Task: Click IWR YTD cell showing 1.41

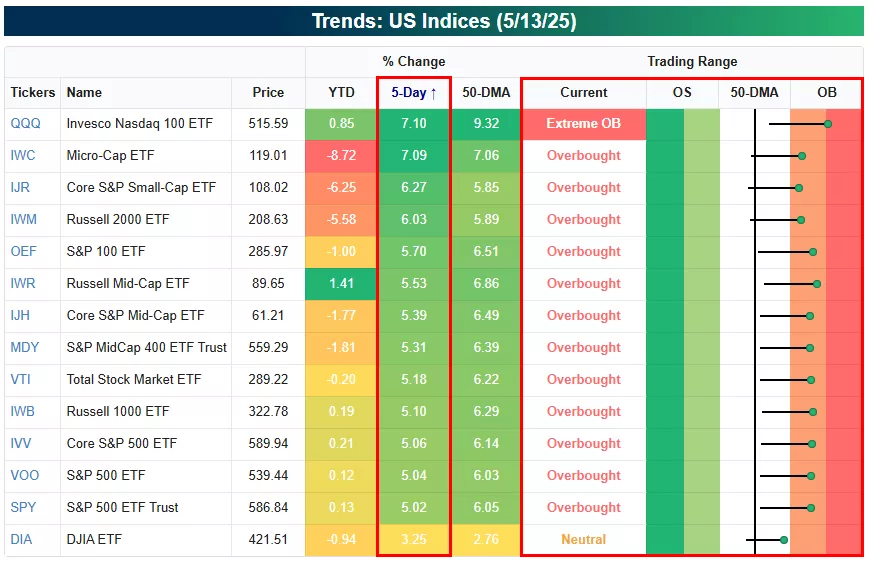Action: point(341,283)
